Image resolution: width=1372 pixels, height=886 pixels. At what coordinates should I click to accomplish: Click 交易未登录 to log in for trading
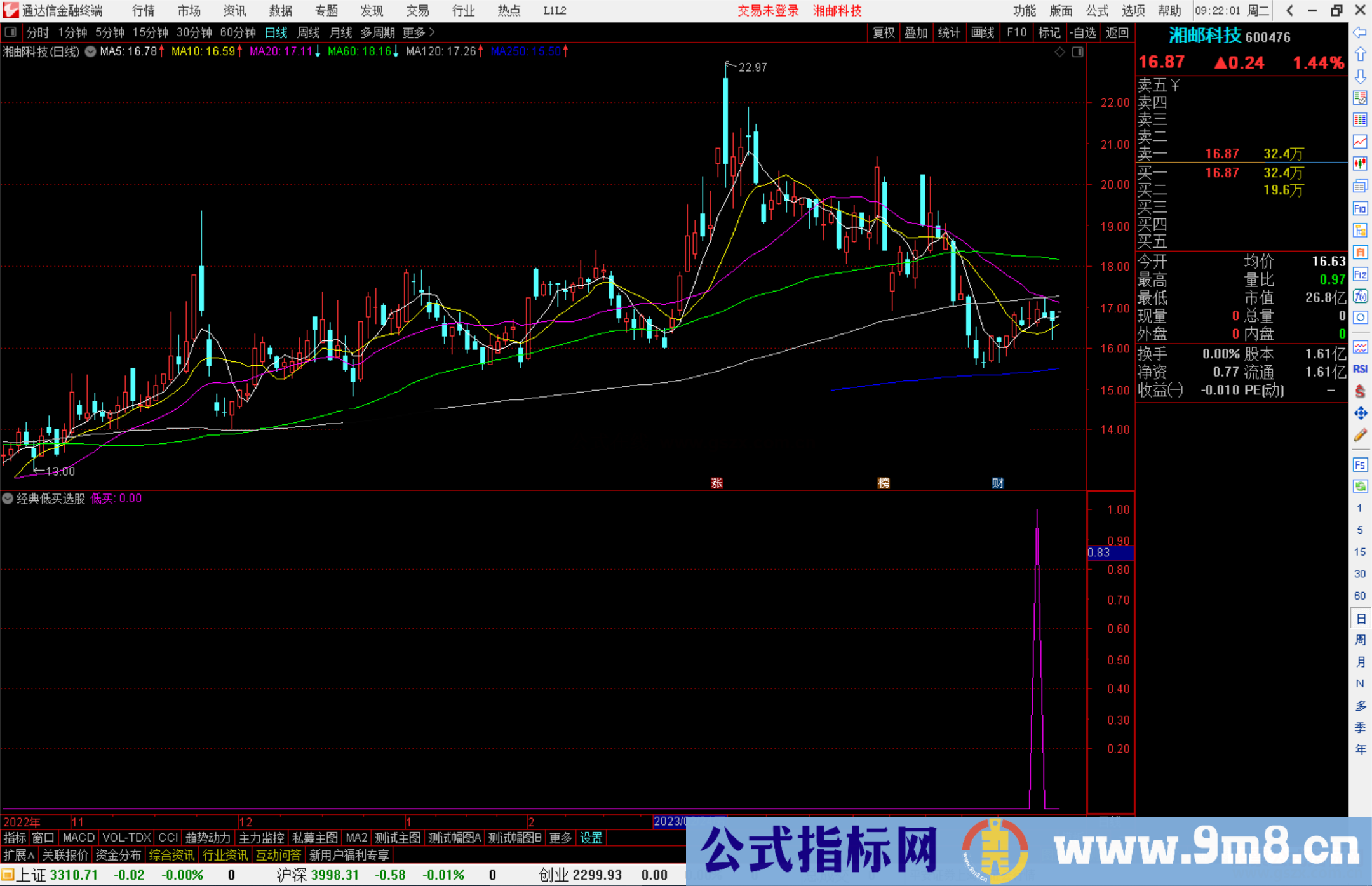tap(768, 10)
